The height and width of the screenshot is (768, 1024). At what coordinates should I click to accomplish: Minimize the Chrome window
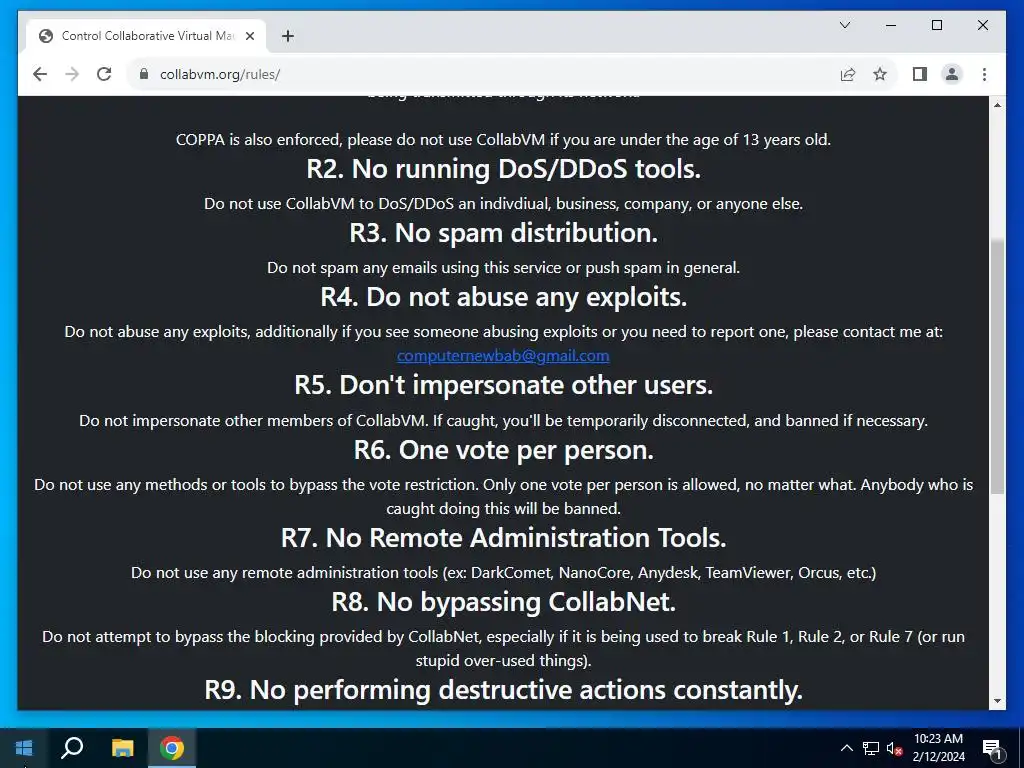(891, 25)
